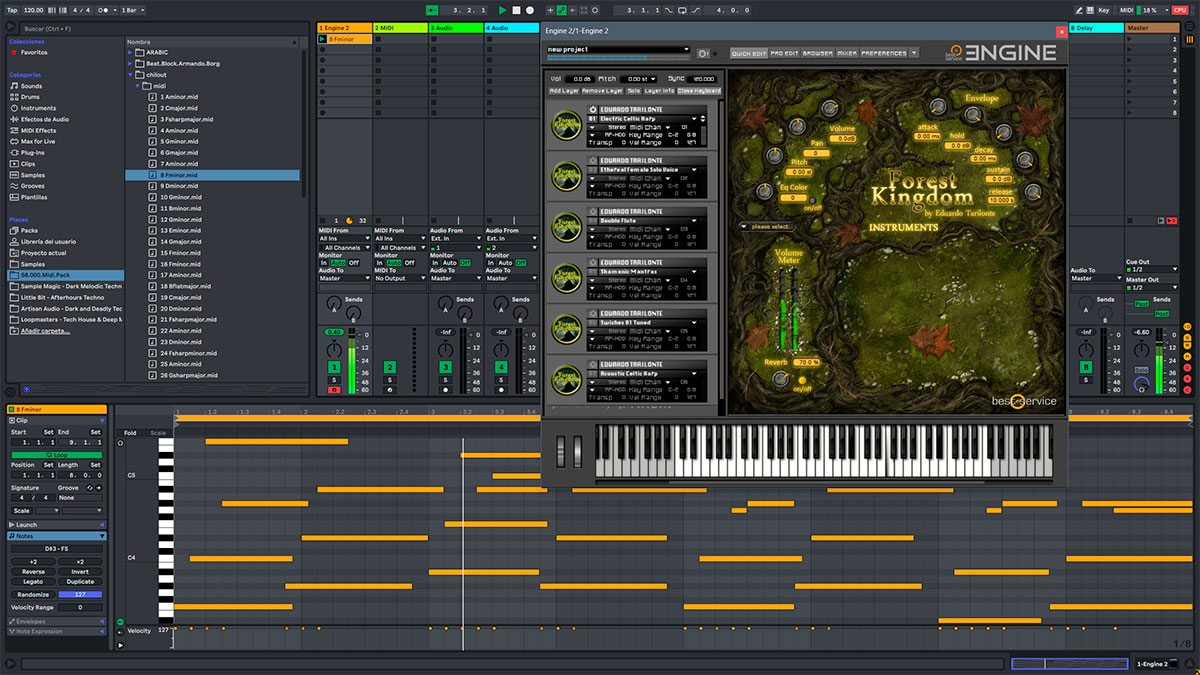Image resolution: width=1200 pixels, height=675 pixels.
Task: Adjust the Reverb knob
Action: pyautogui.click(x=780, y=379)
